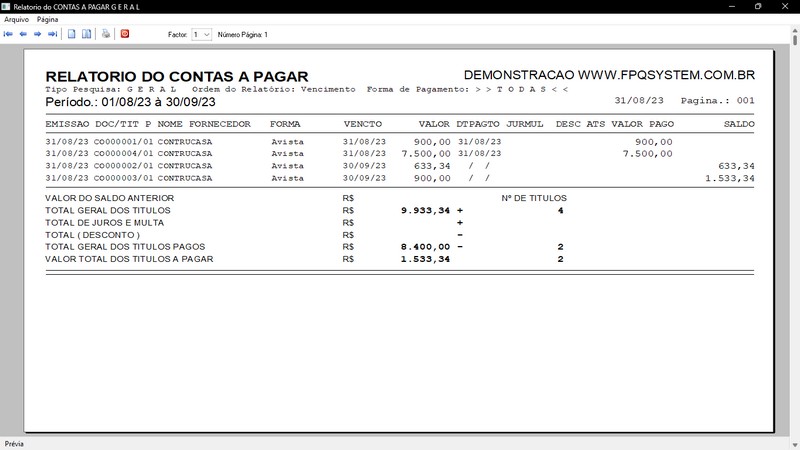Jump to the last page arrow
Screen dimensions: 800x450
[53, 34]
